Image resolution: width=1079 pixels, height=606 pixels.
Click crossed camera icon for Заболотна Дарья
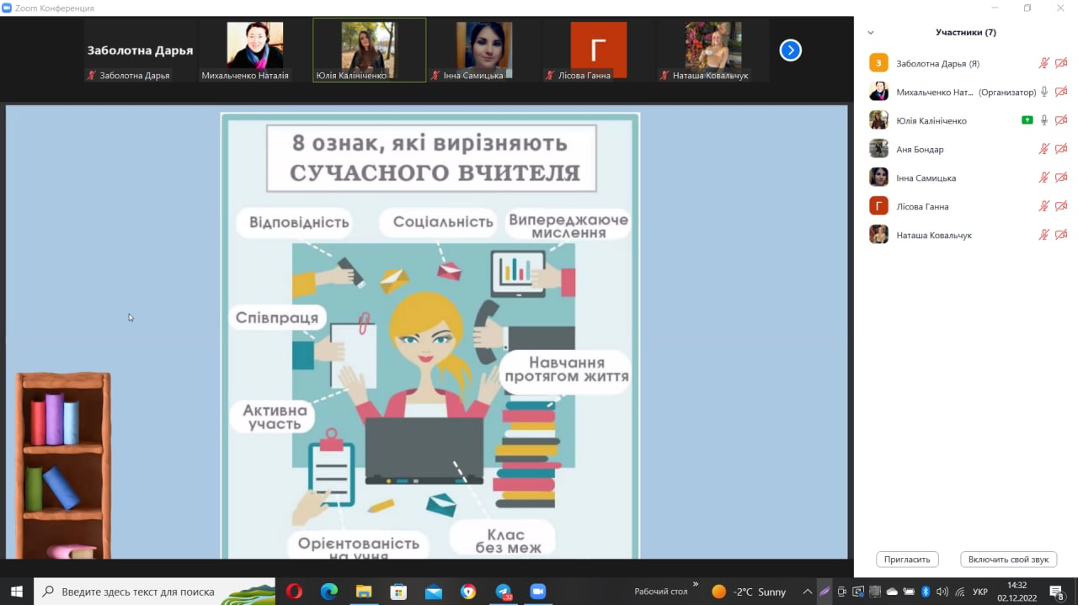point(1061,63)
